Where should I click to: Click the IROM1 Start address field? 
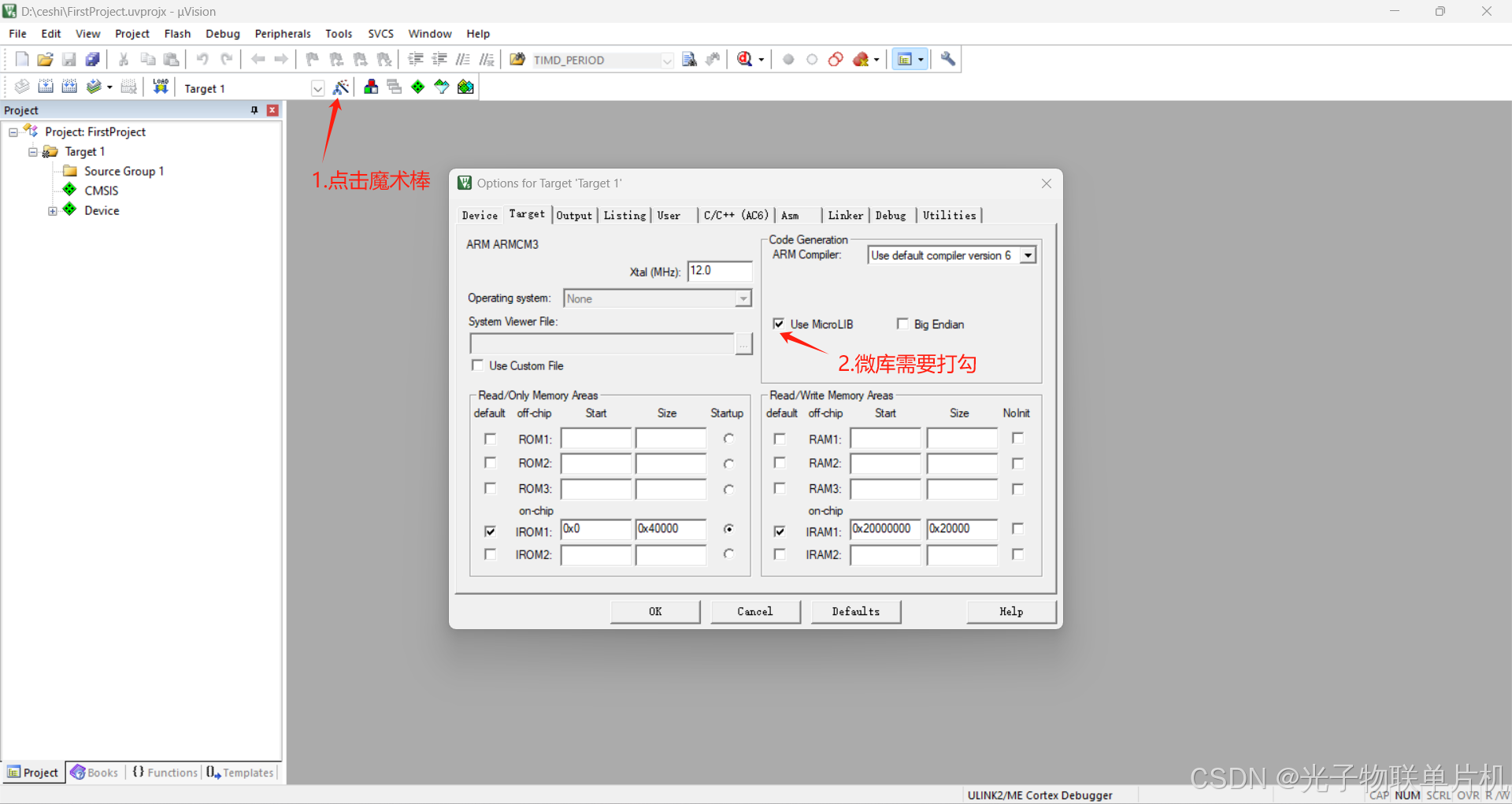(x=596, y=529)
